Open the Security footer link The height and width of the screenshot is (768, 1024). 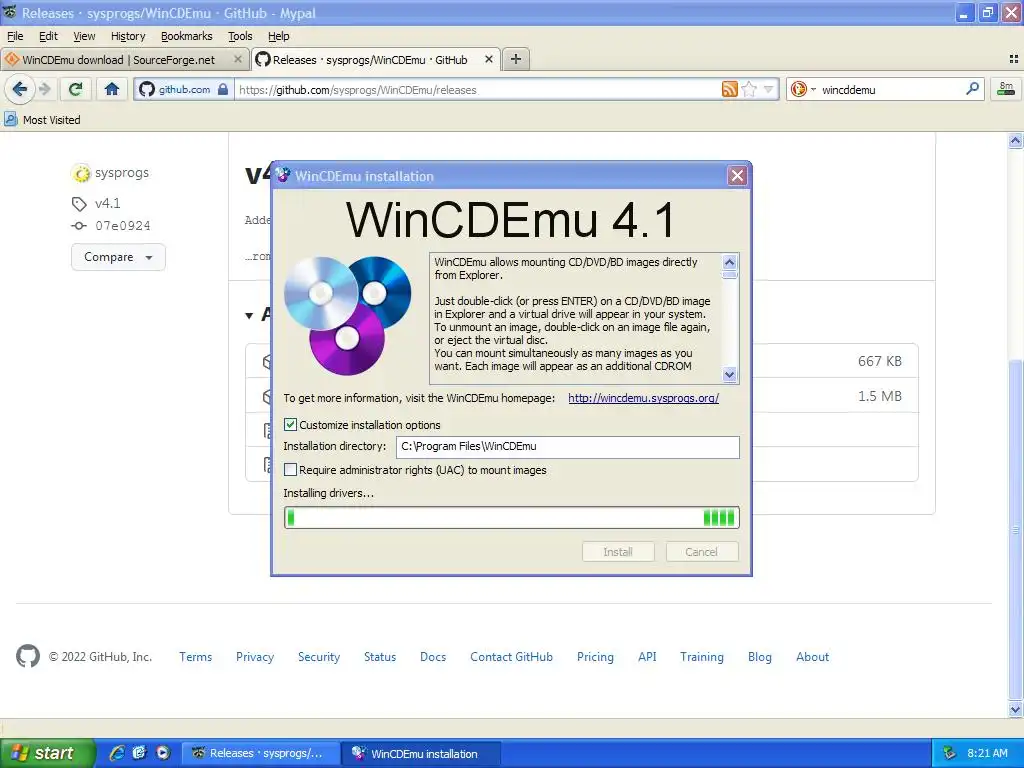pos(319,657)
